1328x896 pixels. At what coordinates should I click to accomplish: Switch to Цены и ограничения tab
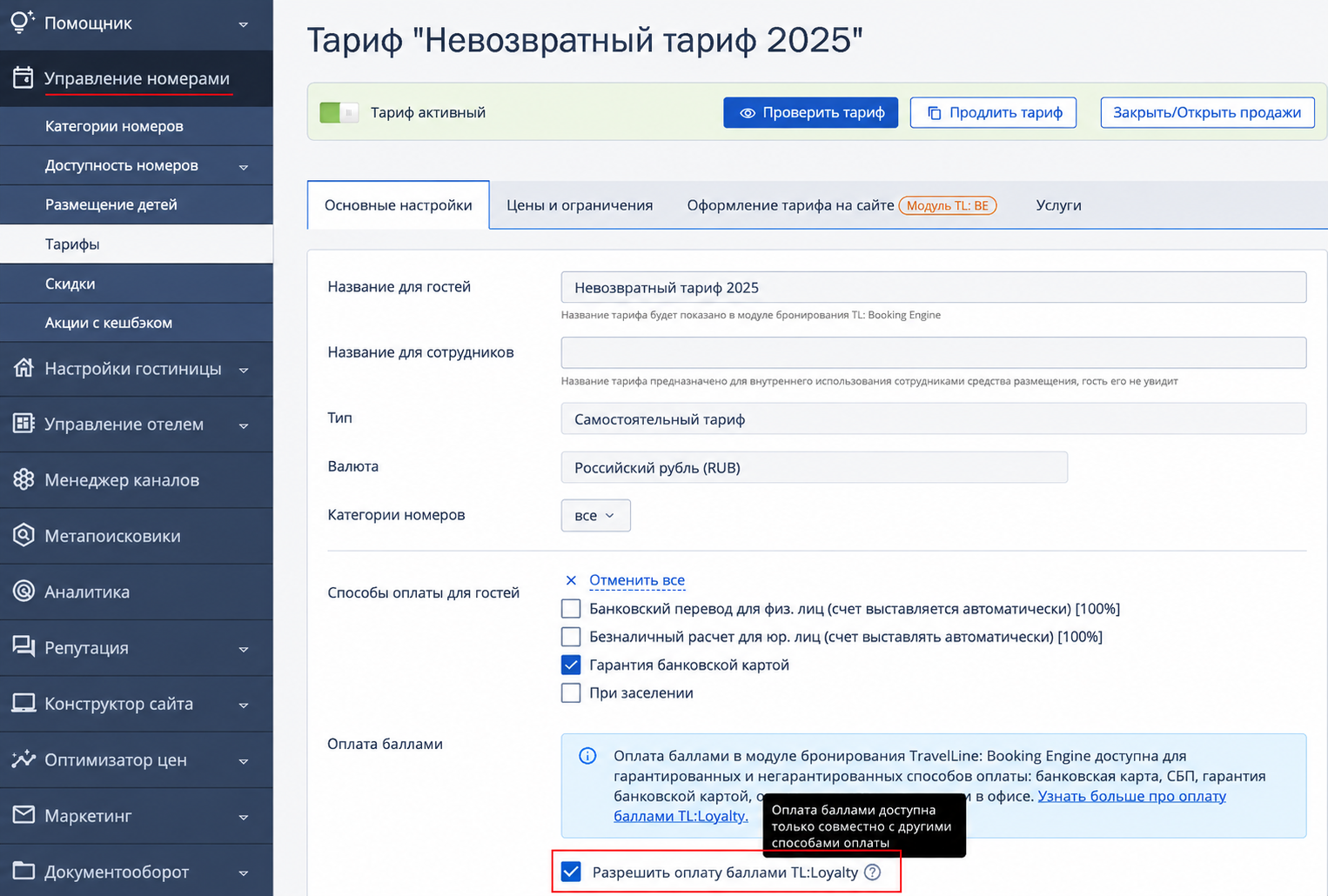click(x=580, y=205)
